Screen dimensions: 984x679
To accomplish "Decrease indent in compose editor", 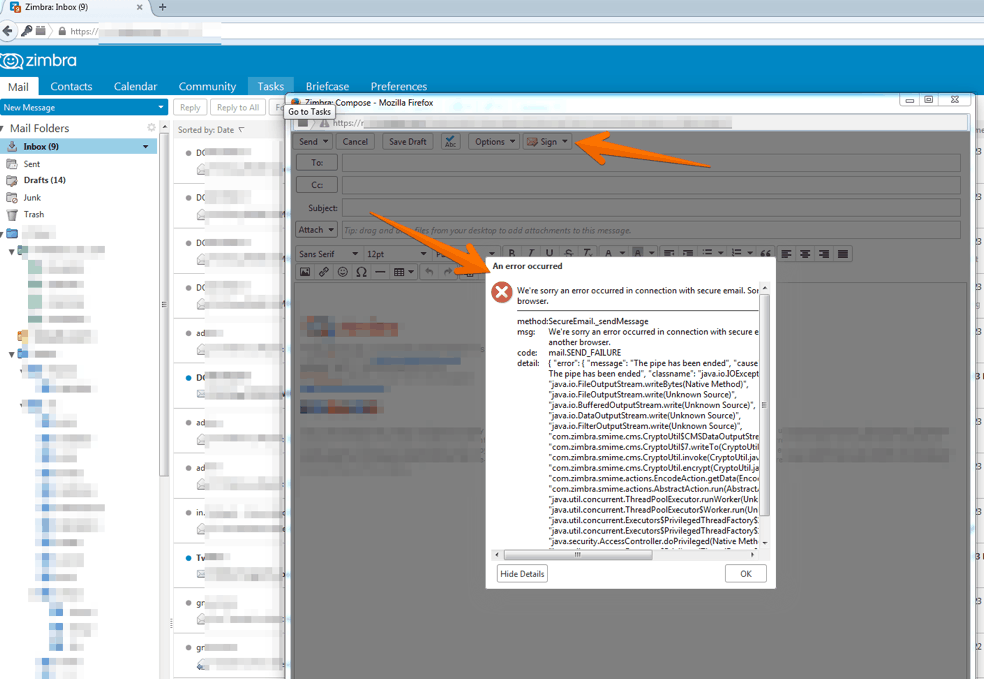I will coord(670,253).
